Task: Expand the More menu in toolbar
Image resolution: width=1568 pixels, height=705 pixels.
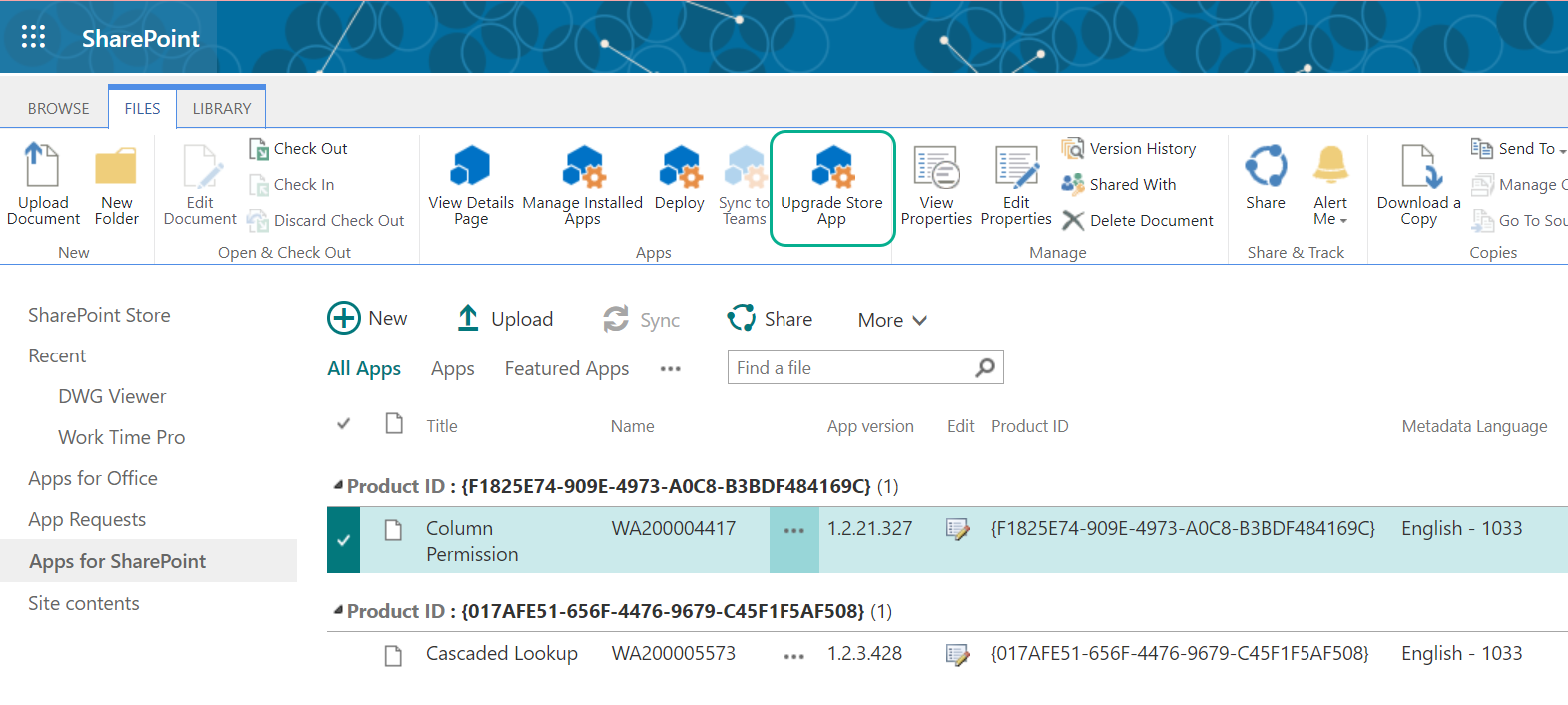Action: pyautogui.click(x=892, y=320)
